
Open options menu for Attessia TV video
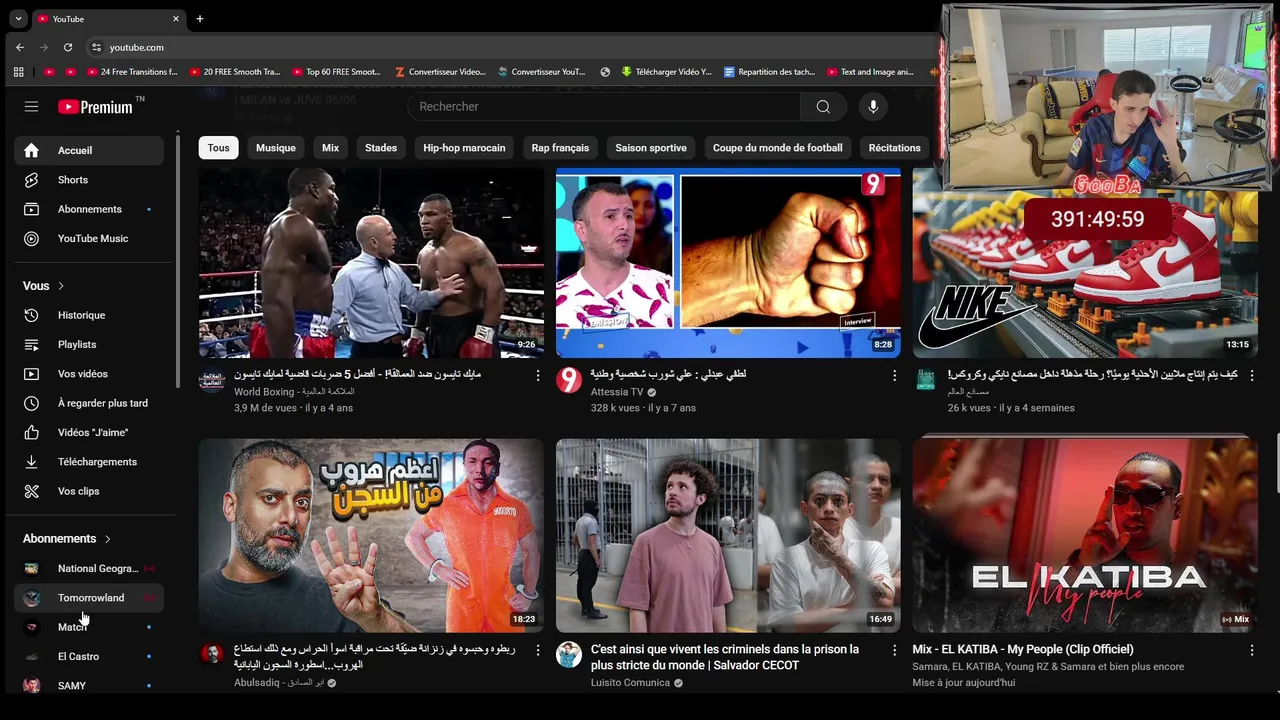895,375
